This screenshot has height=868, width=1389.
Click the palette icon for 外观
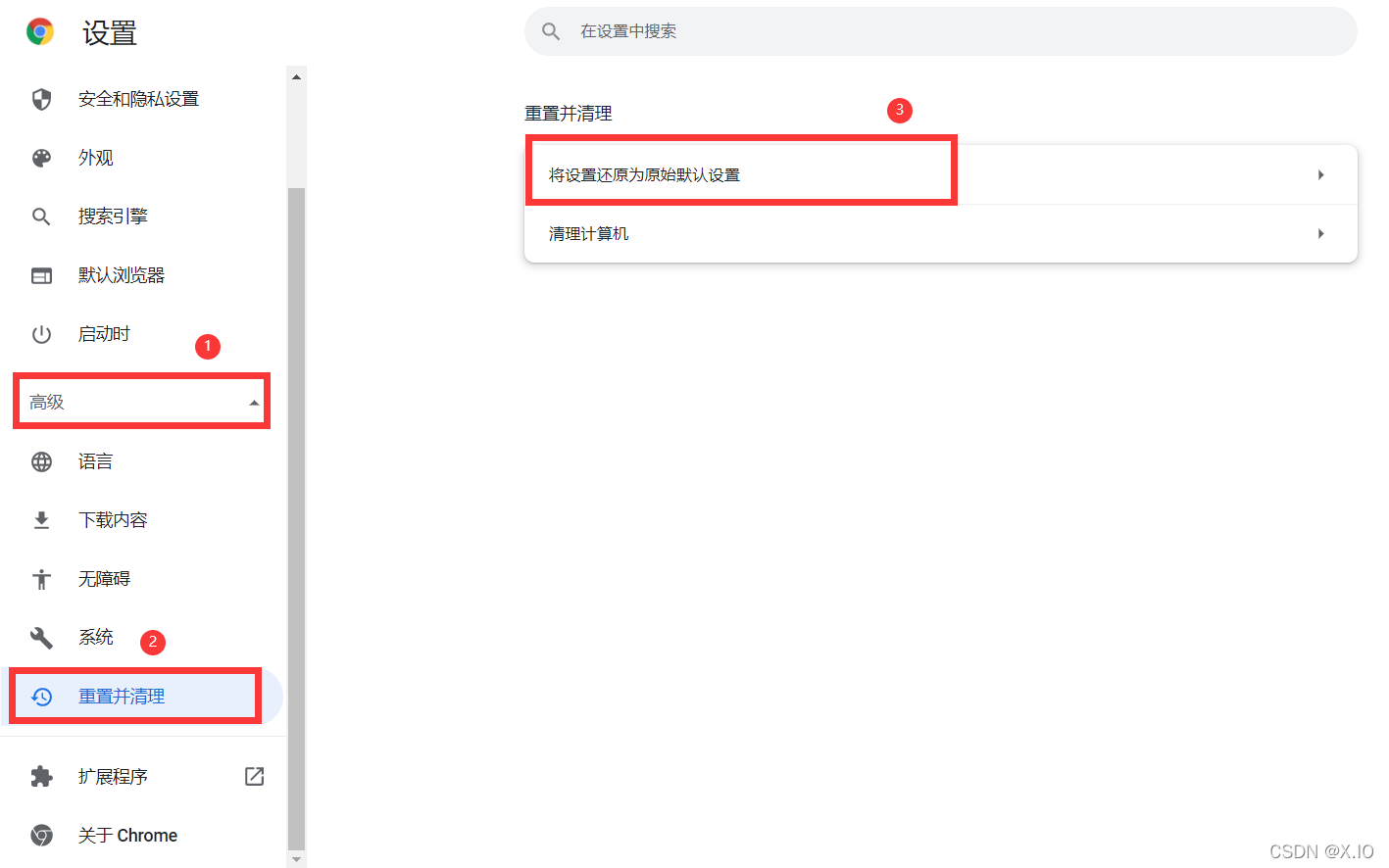point(41,158)
